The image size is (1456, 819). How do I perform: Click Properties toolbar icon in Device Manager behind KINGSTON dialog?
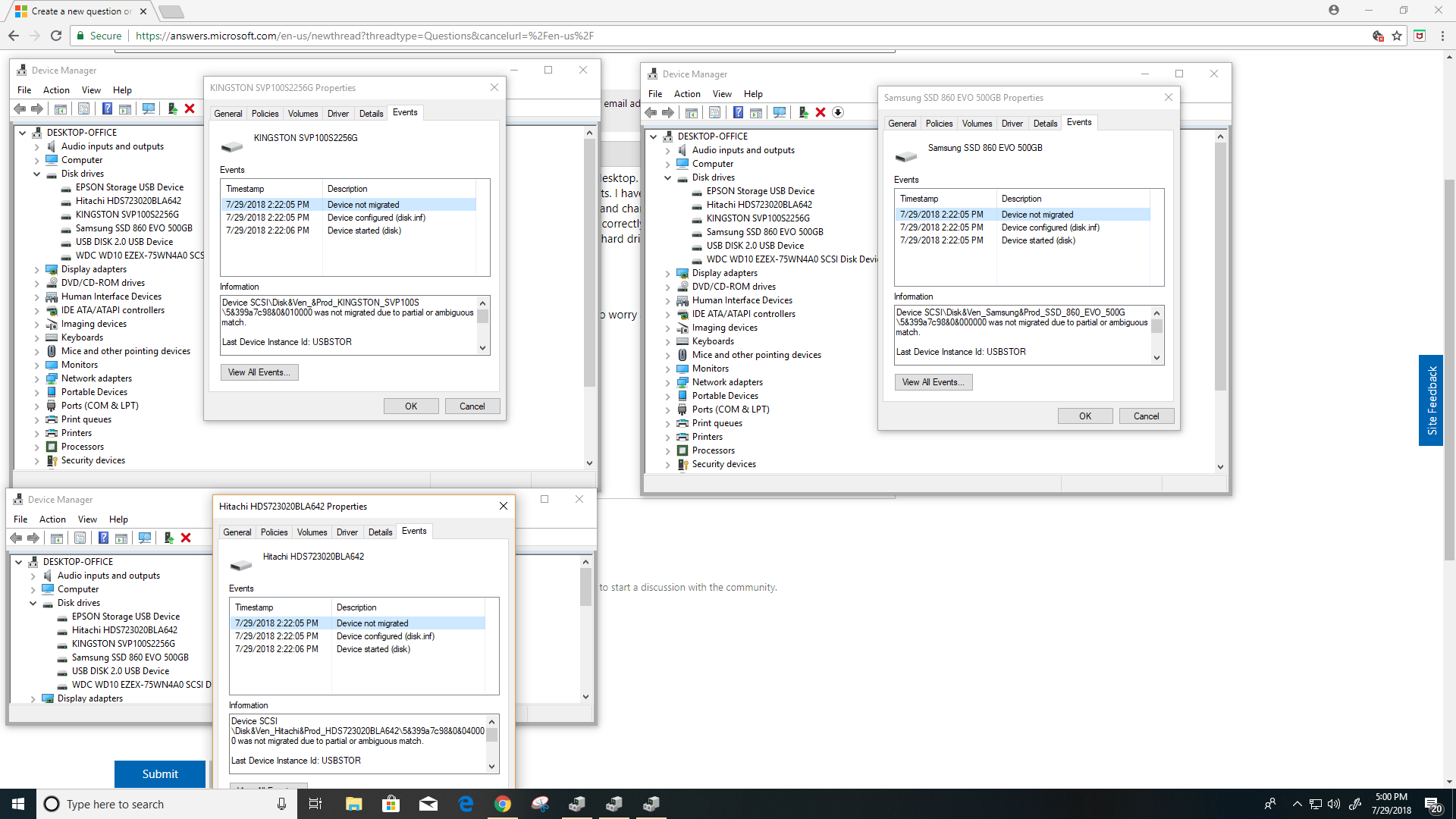[x=83, y=109]
